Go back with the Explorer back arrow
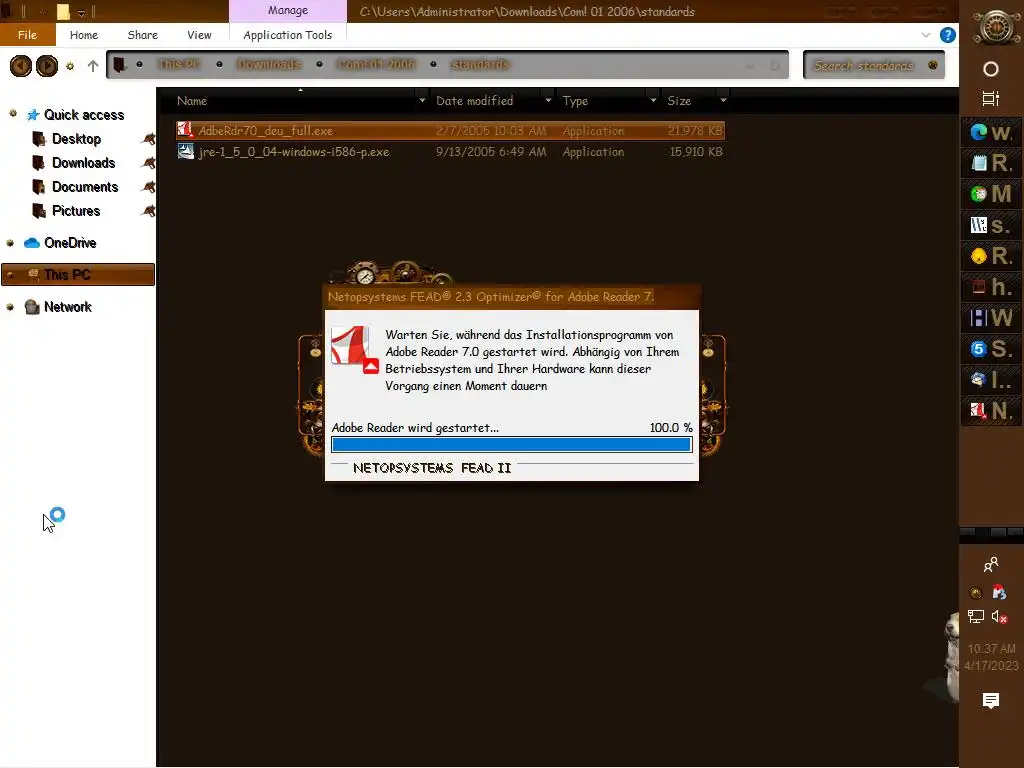This screenshot has width=1024, height=768. 21,66
